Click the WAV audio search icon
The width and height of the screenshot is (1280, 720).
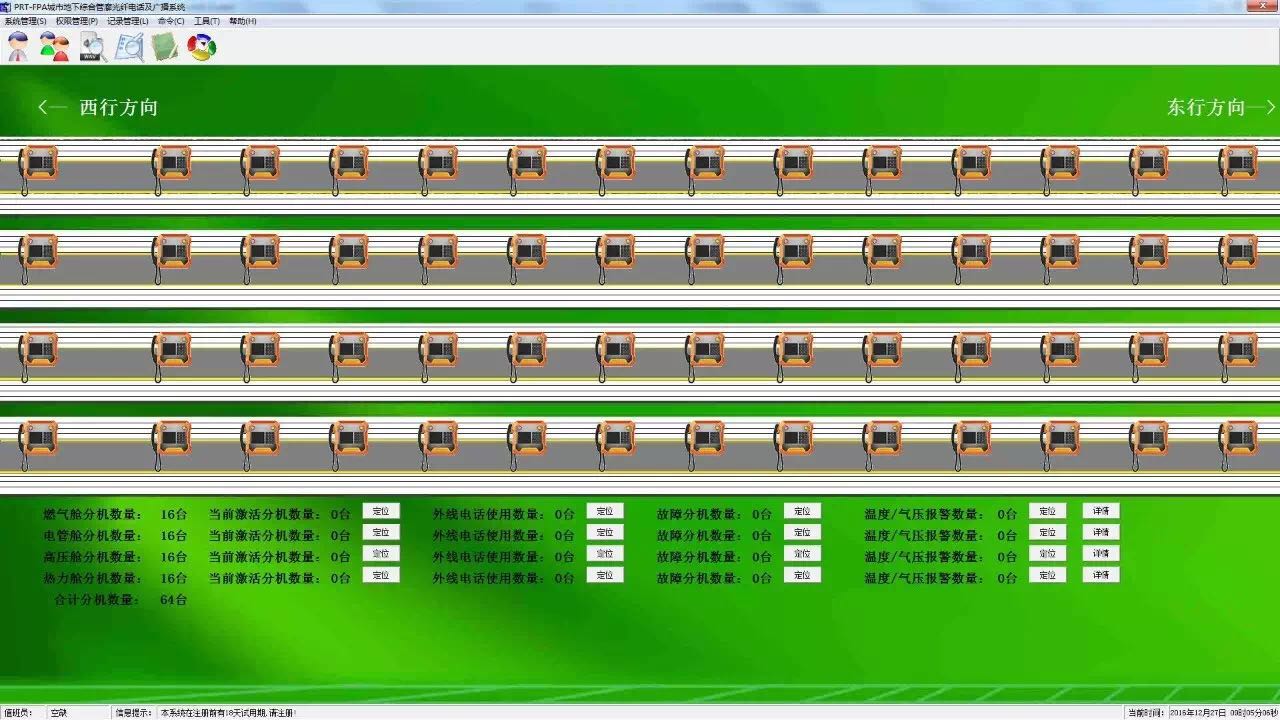click(93, 47)
